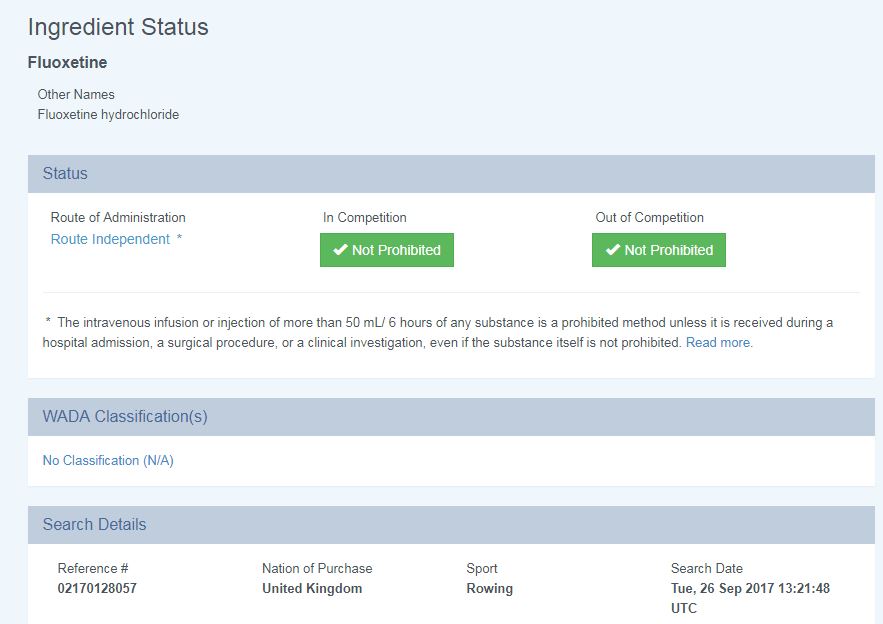Image resolution: width=883 pixels, height=624 pixels.
Task: Click the WADA Classification(s) section header
Action: 451,417
